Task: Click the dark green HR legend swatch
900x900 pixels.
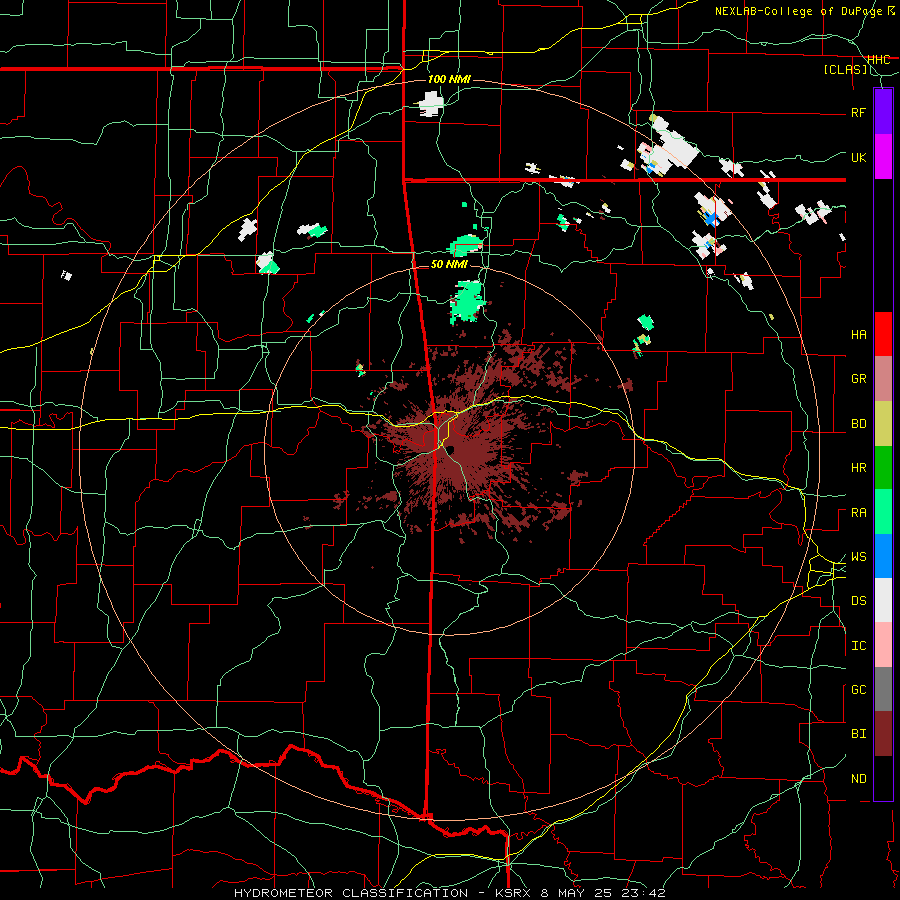Action: point(883,468)
